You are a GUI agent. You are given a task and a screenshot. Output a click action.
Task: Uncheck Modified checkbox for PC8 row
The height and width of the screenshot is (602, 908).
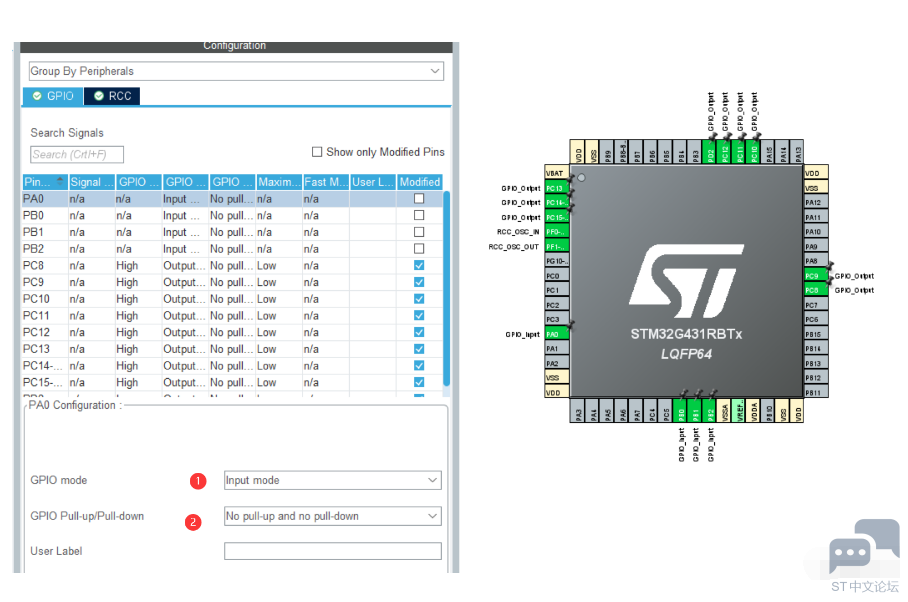(x=419, y=266)
